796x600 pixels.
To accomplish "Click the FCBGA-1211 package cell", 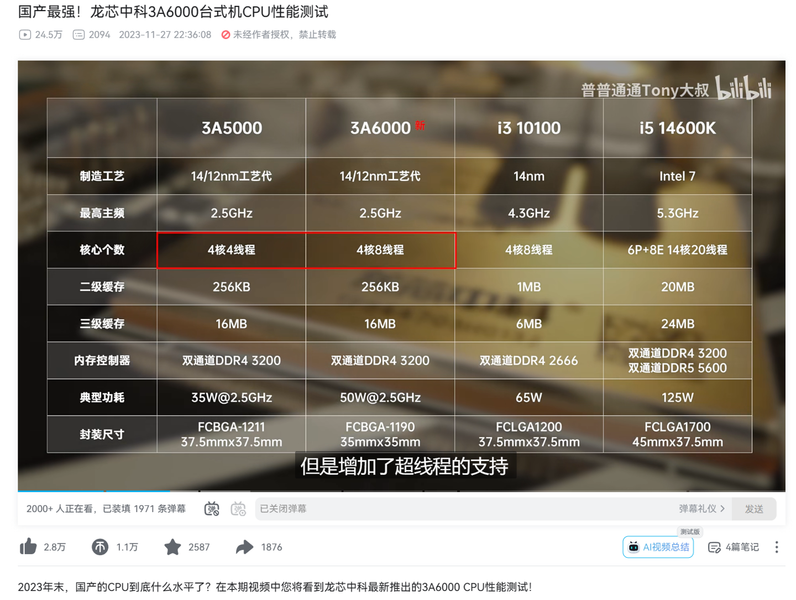I will (x=231, y=435).
